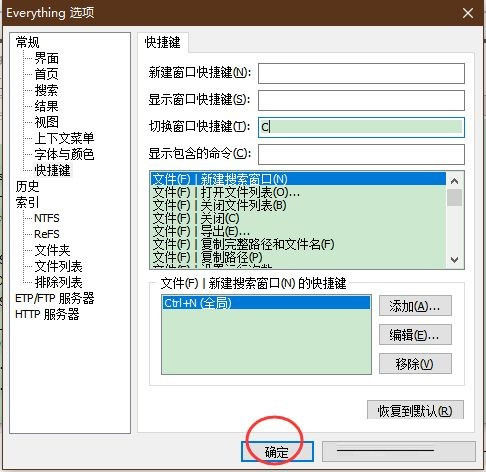This screenshot has width=486, height=472.
Task: Click the 切换窗口快捷键 input field
Action: pyautogui.click(x=361, y=127)
